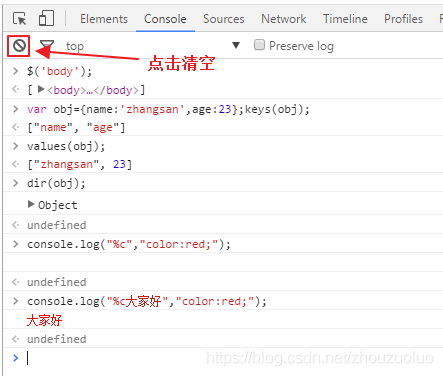Switch to the Console tab

(x=165, y=19)
